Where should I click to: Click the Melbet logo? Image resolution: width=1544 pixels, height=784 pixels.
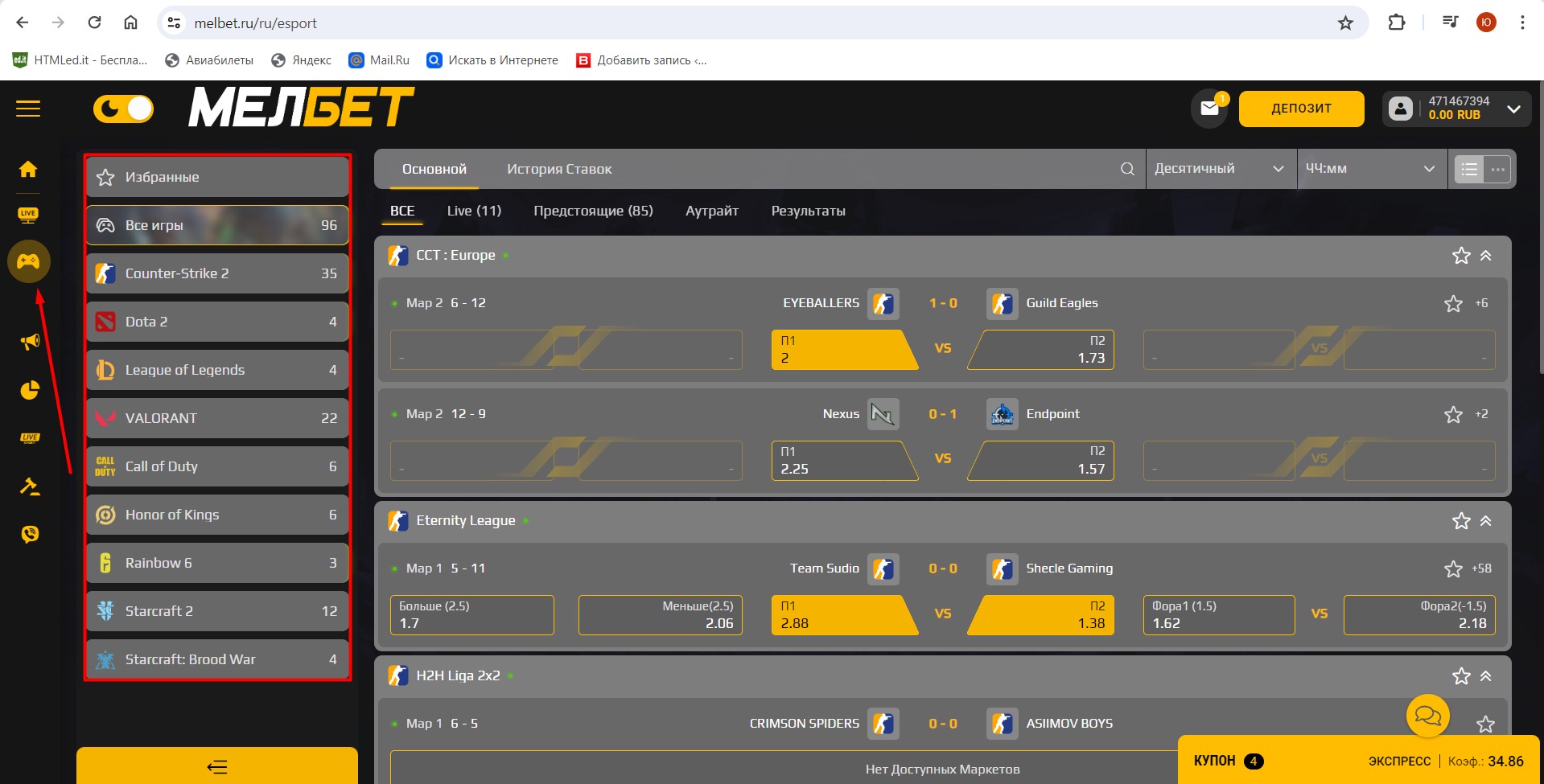(301, 108)
